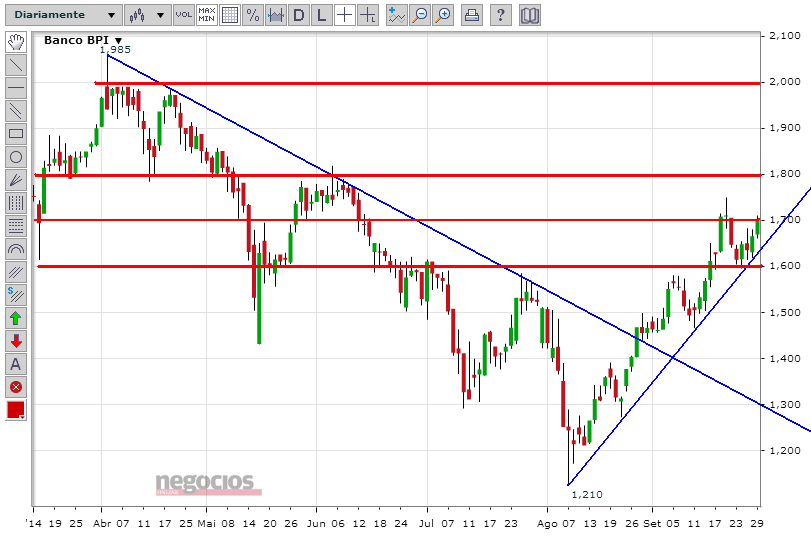Delete drawings with the red X icon

point(16,387)
